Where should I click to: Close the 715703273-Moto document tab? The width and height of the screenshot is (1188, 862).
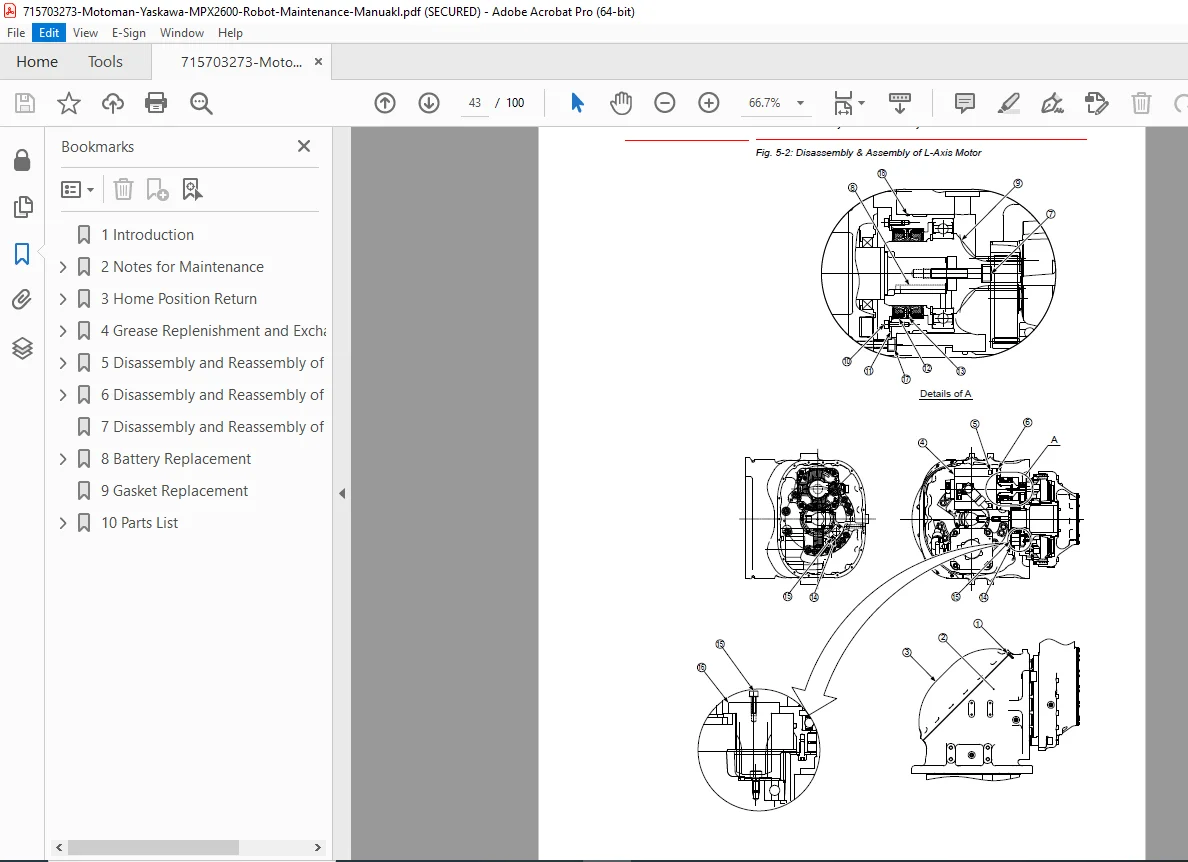click(318, 61)
